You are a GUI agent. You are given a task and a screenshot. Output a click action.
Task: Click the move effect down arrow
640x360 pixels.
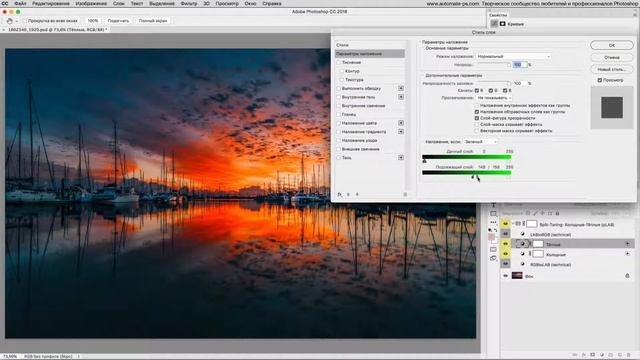[x=357, y=195]
